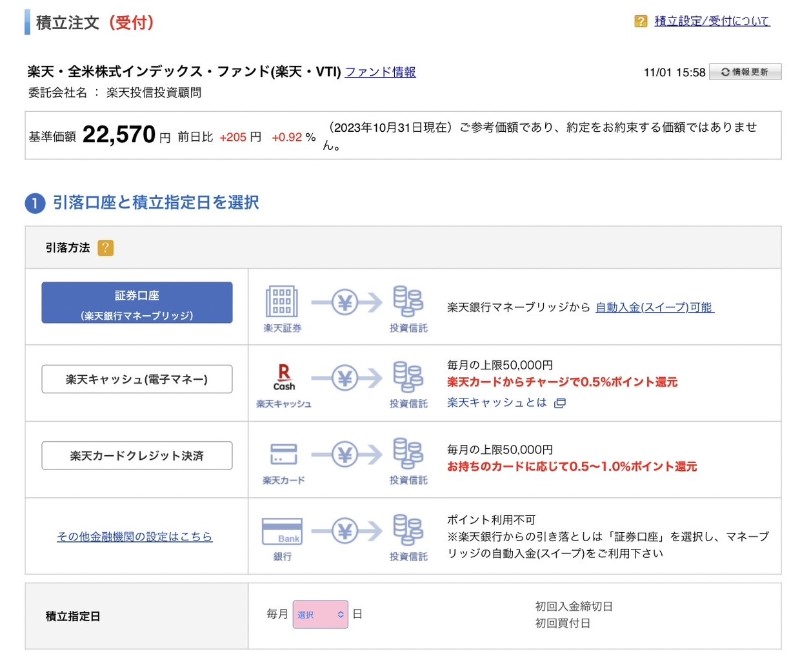Click the 引落口座と積立指定日を選択 heading
This screenshot has height=659, width=800.
[x=156, y=202]
